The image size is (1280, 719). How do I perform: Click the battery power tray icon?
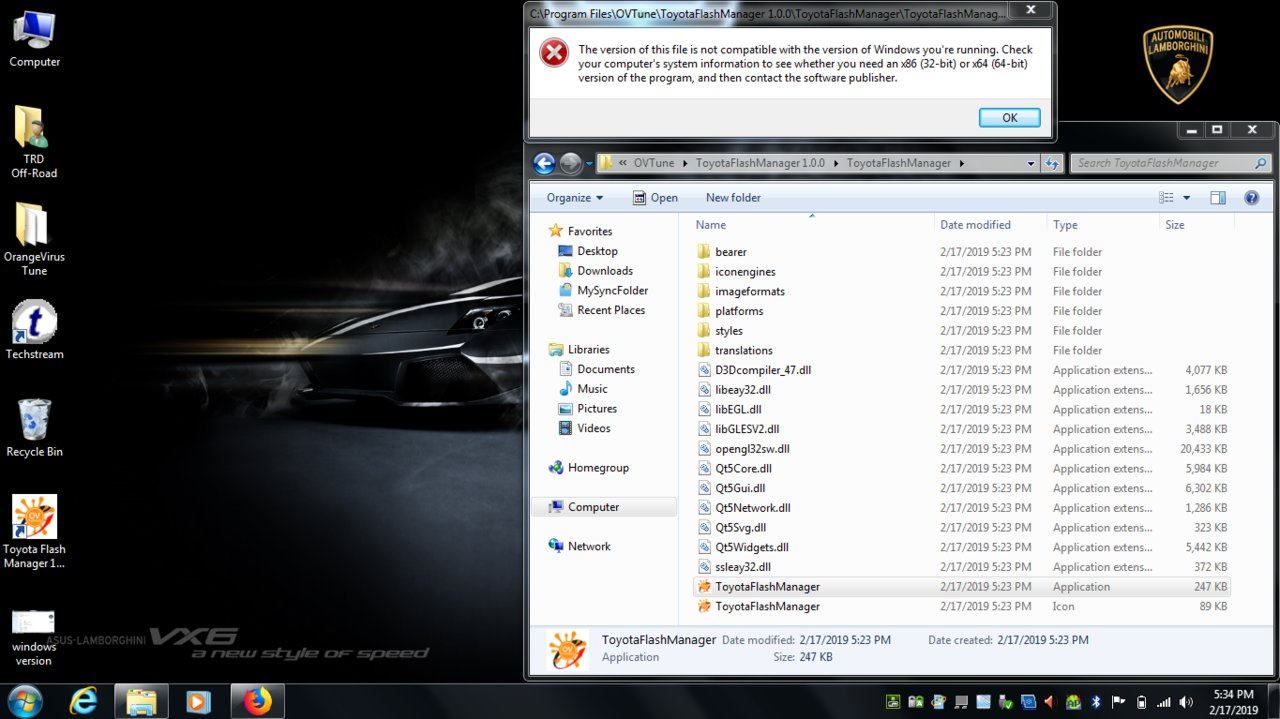pyautogui.click(x=1141, y=702)
